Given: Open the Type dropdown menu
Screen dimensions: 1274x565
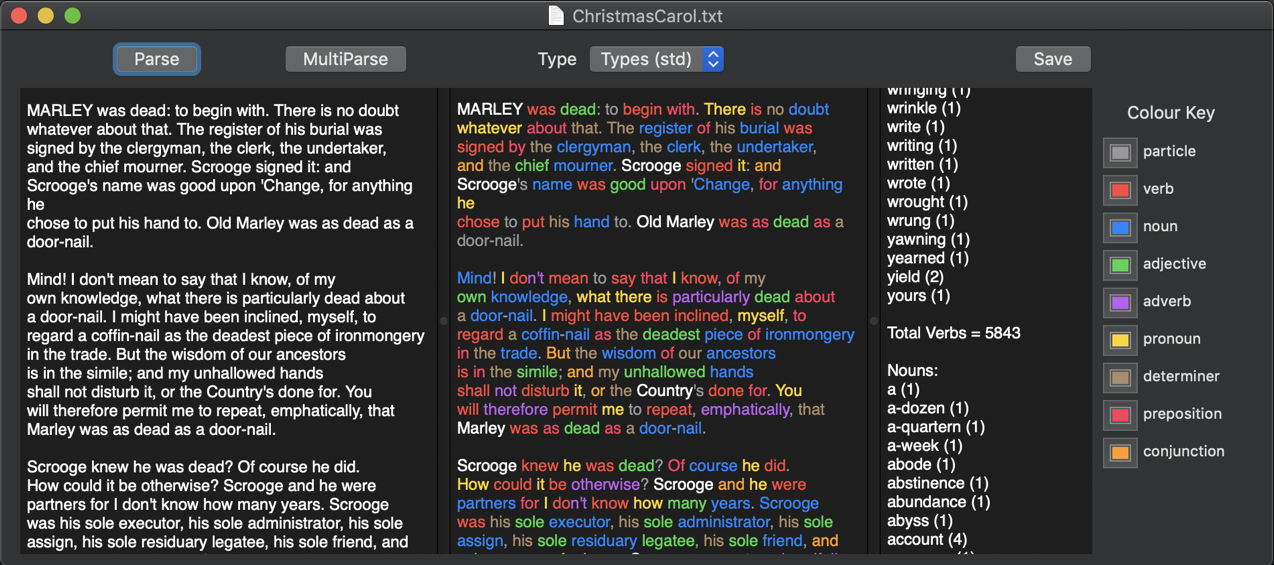Looking at the screenshot, I should coord(656,59).
